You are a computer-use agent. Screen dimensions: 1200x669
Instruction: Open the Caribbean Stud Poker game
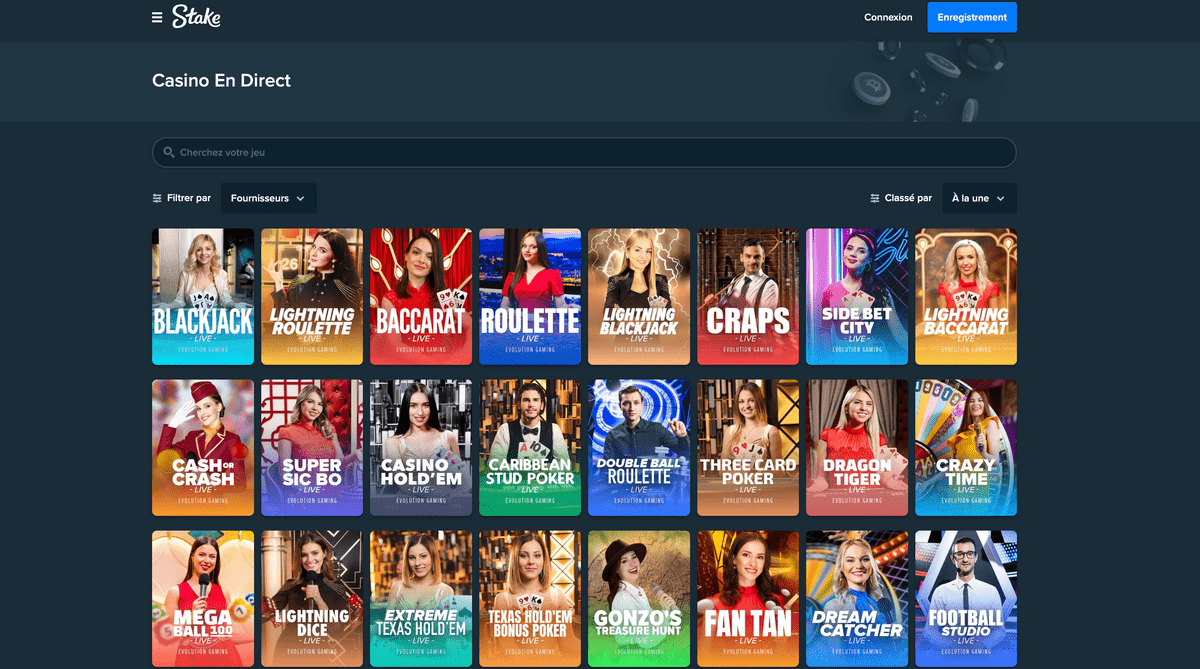point(530,448)
